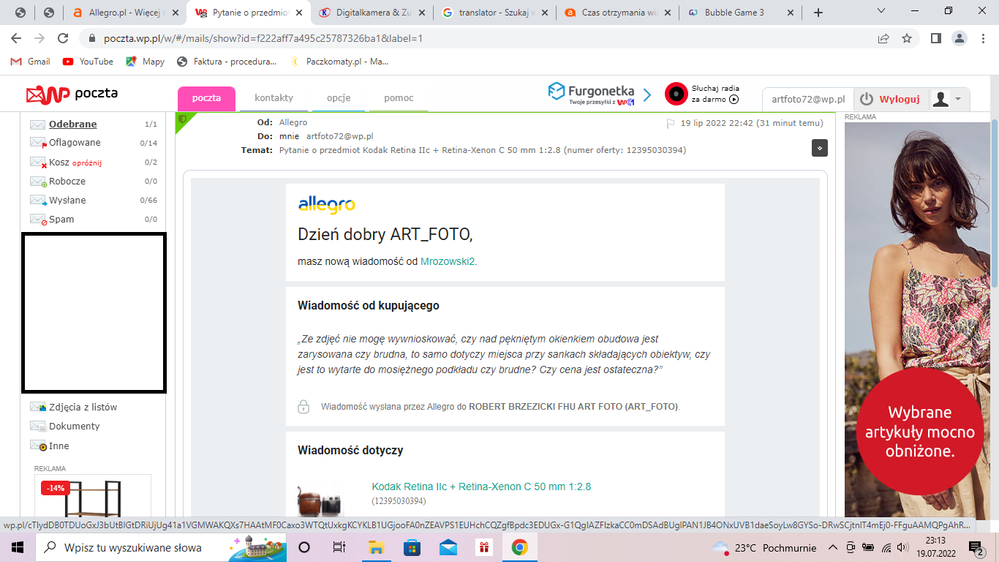999x562 pixels.
Task: Click the opróżnij empty trash link
Action: coord(87,163)
